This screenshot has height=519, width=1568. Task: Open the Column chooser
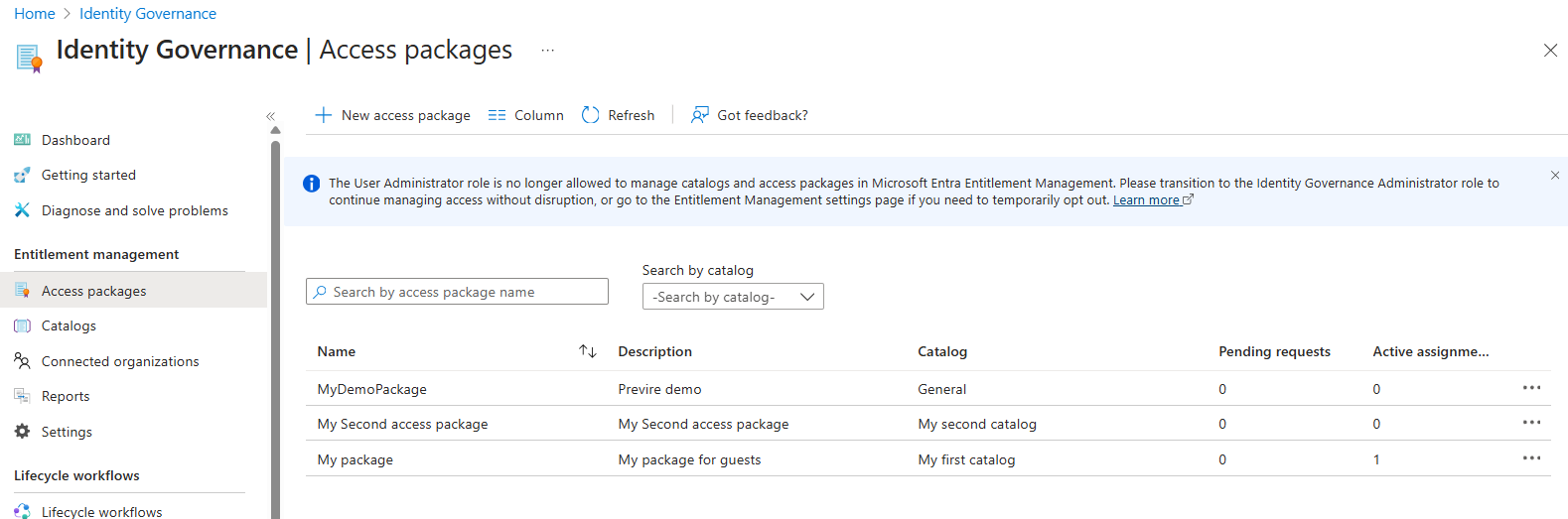526,115
